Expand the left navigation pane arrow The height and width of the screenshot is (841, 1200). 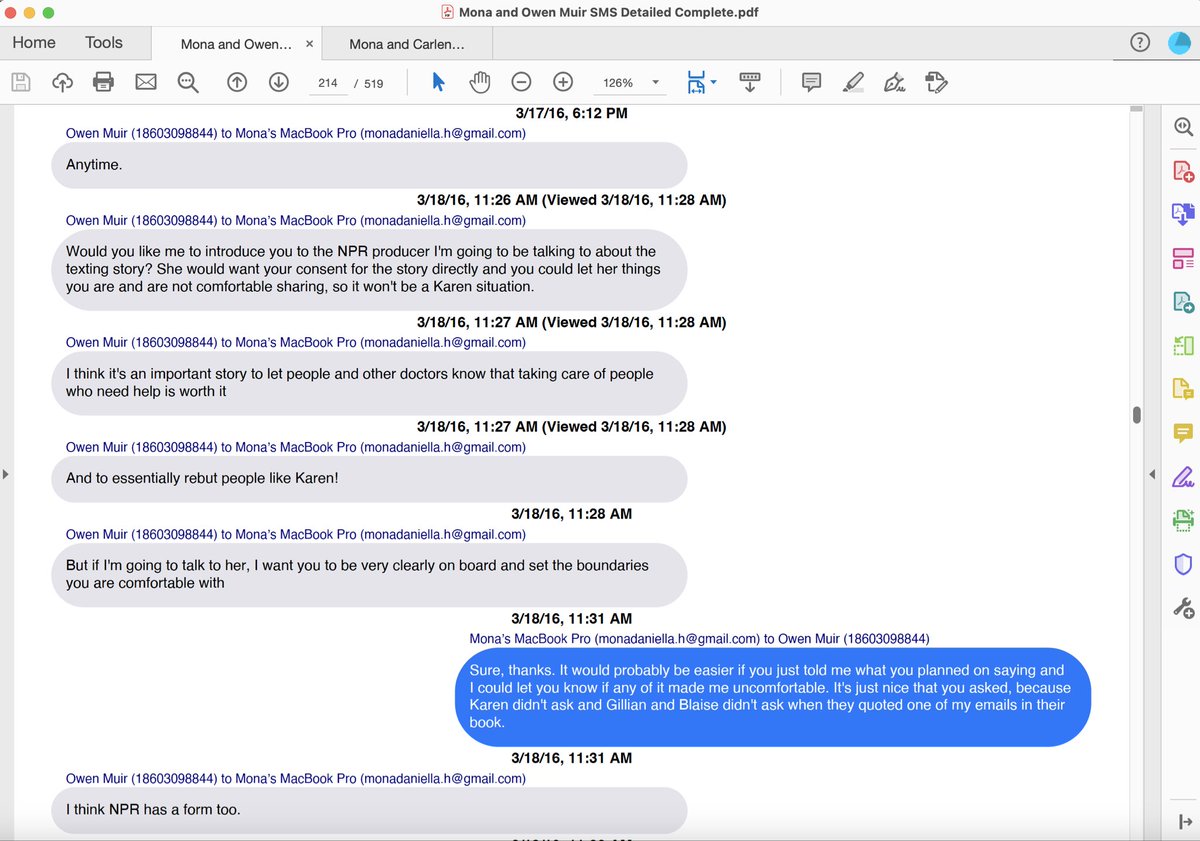(x=5, y=474)
